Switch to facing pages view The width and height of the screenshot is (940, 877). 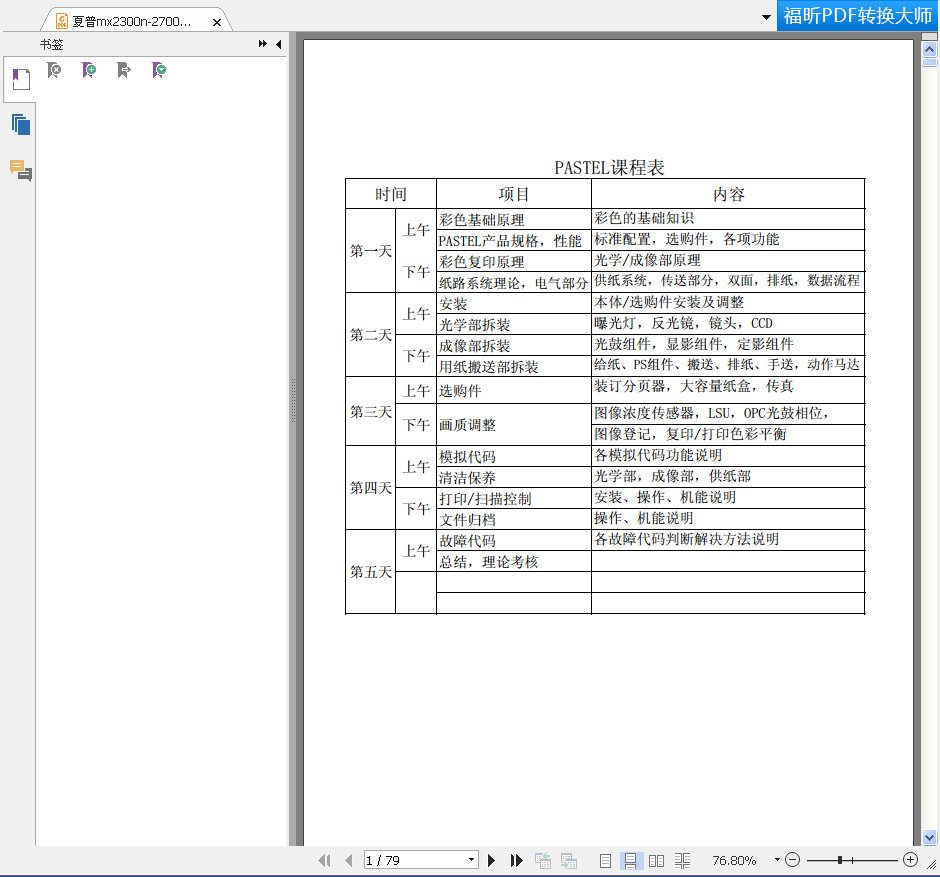point(656,861)
